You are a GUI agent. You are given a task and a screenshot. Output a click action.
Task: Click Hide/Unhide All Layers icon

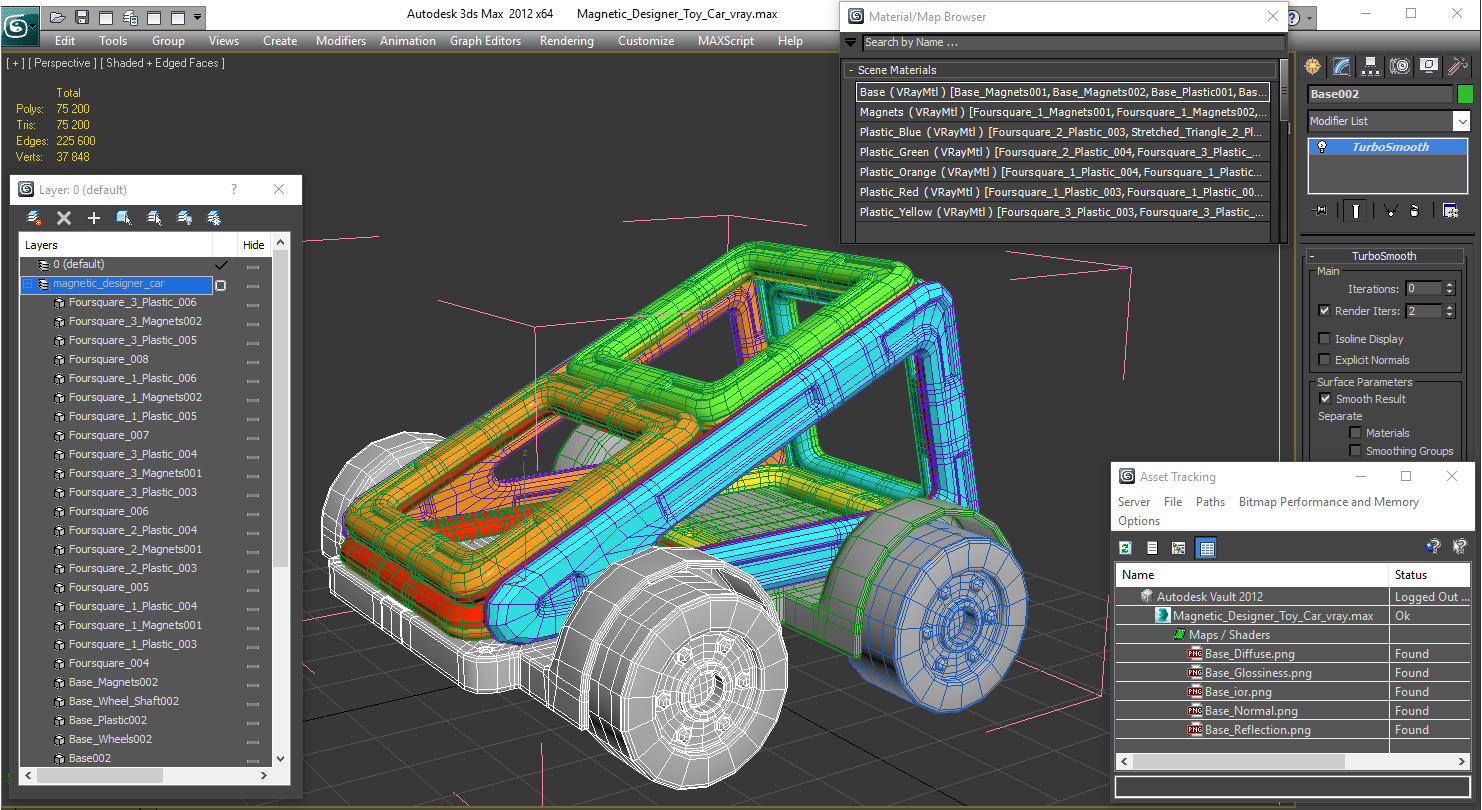pyautogui.click(x=184, y=218)
